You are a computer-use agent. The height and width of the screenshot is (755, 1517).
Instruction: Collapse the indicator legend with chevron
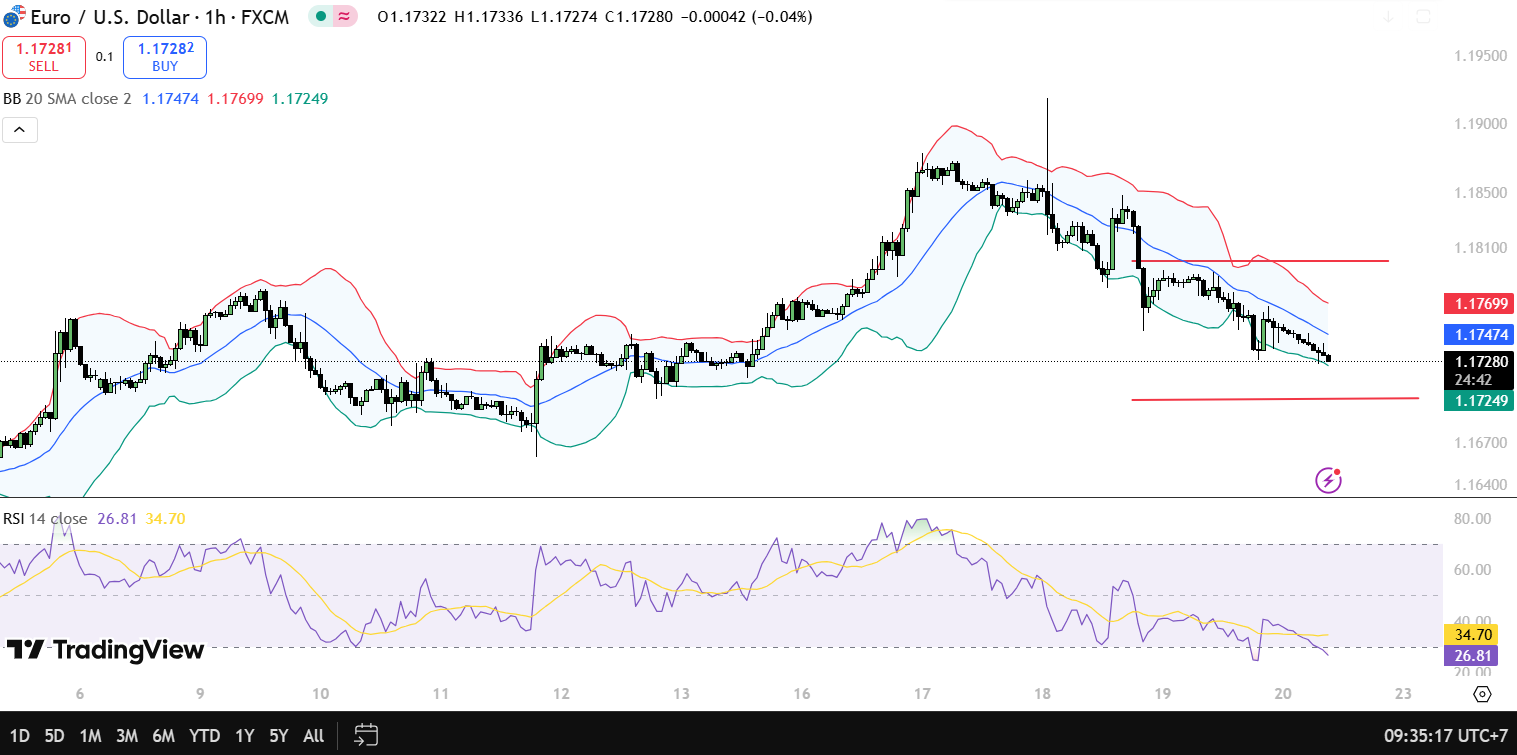pos(20,130)
